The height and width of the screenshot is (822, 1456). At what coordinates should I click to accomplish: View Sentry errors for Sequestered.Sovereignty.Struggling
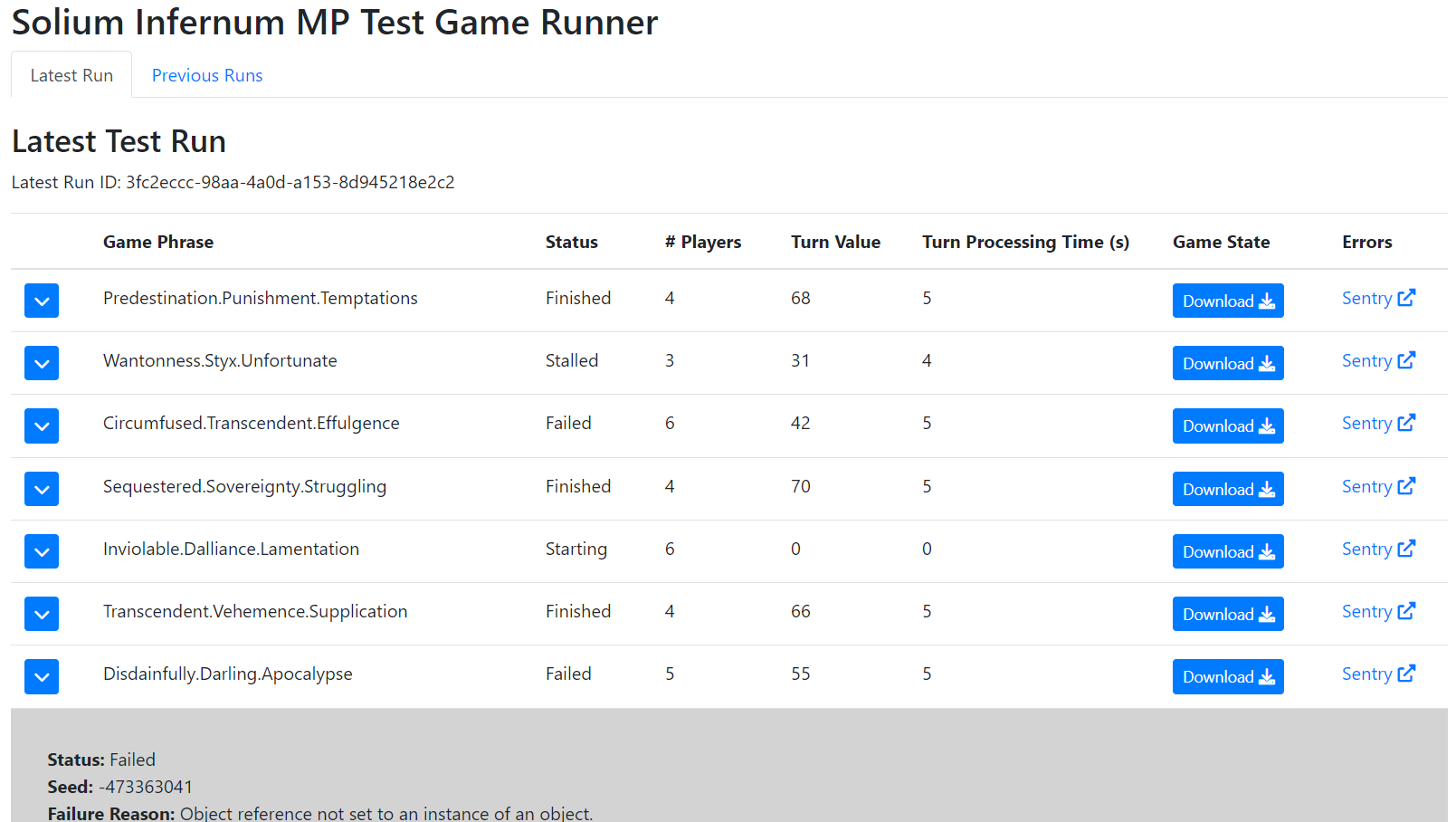point(1377,486)
